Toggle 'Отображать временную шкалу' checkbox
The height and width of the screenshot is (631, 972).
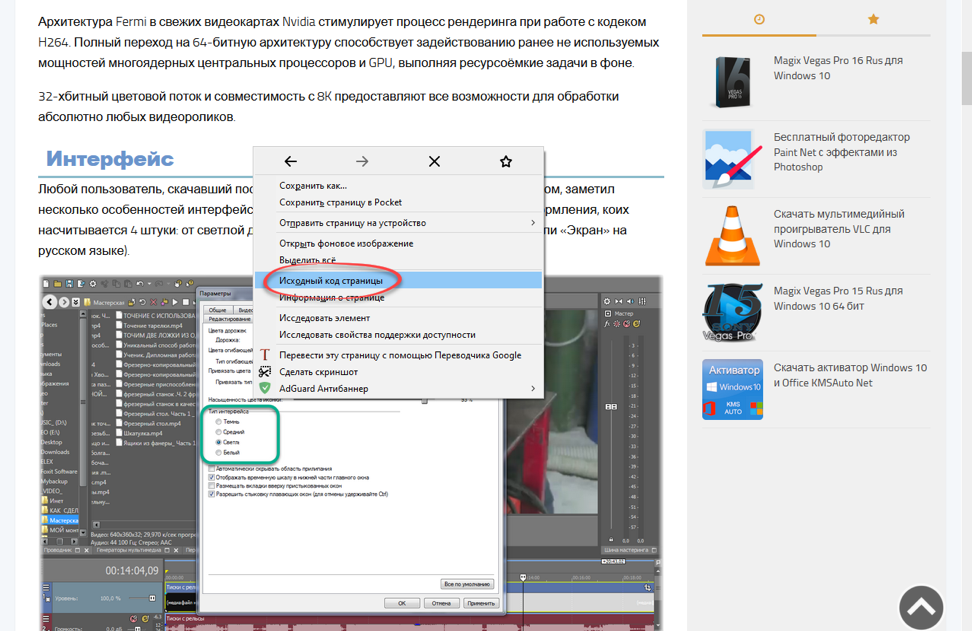tap(211, 478)
